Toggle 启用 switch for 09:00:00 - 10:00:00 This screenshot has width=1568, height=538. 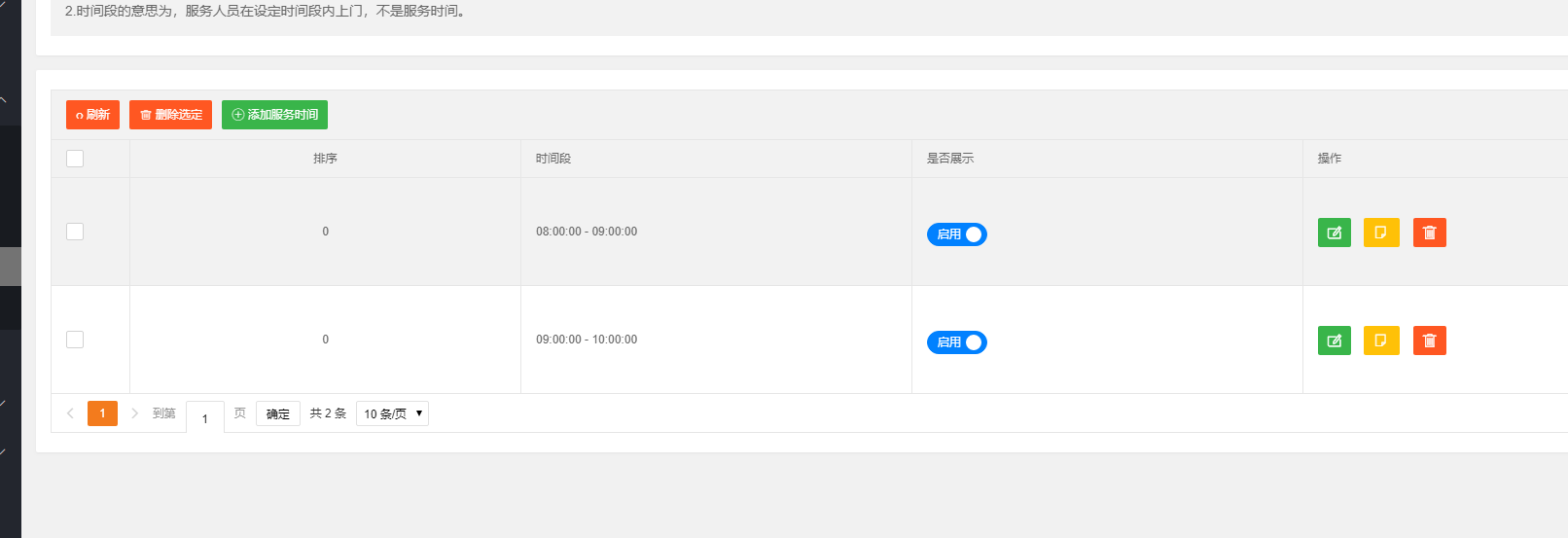click(x=957, y=342)
